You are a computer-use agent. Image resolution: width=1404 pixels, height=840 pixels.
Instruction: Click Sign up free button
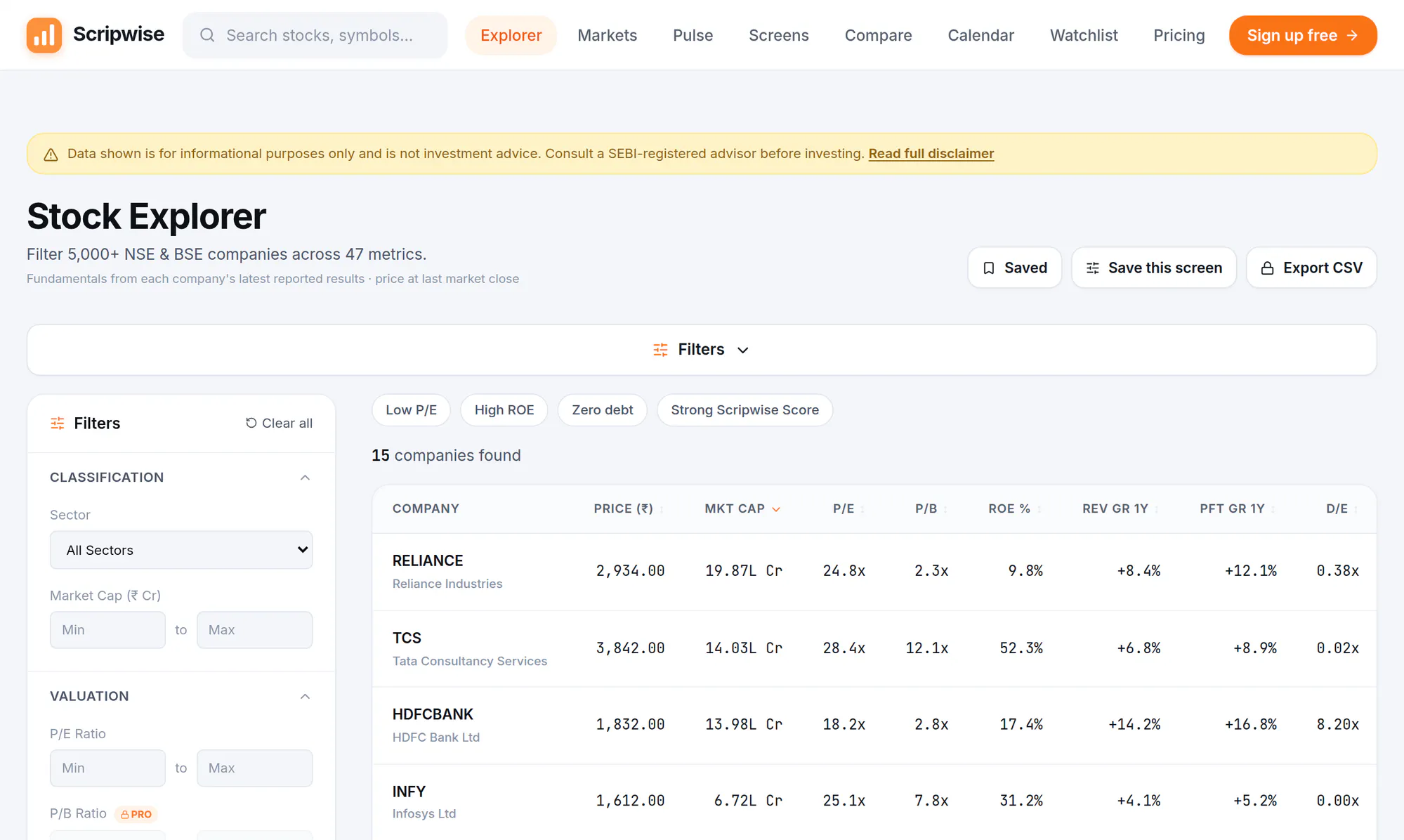(x=1303, y=35)
